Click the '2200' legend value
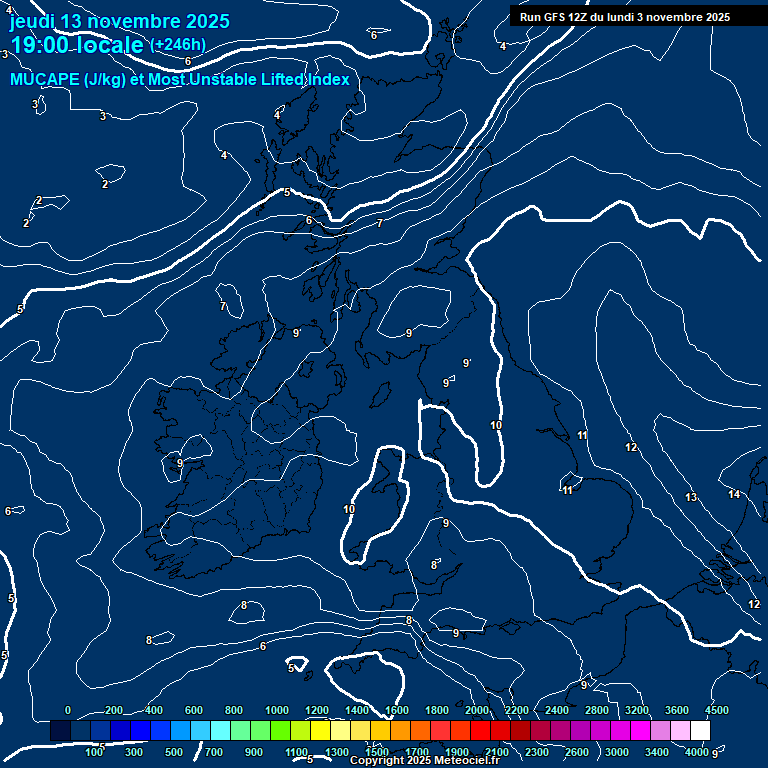Viewport: 768px width, 768px height. click(x=517, y=710)
